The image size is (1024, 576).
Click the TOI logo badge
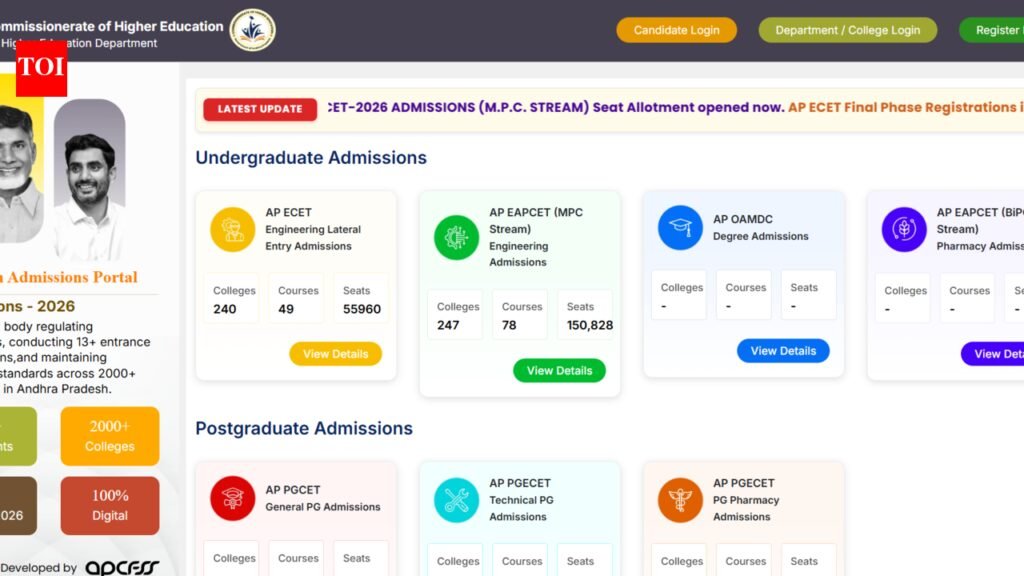coord(41,68)
